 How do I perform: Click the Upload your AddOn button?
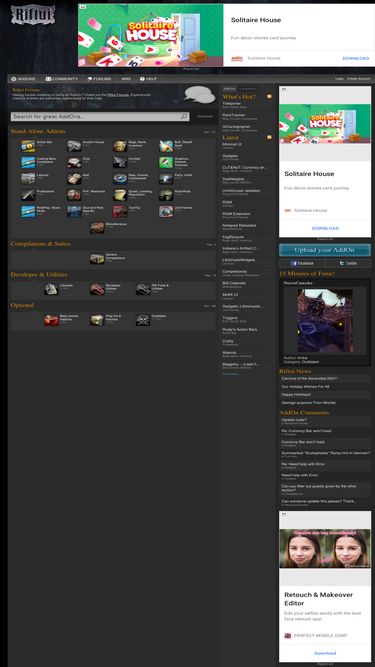(325, 250)
